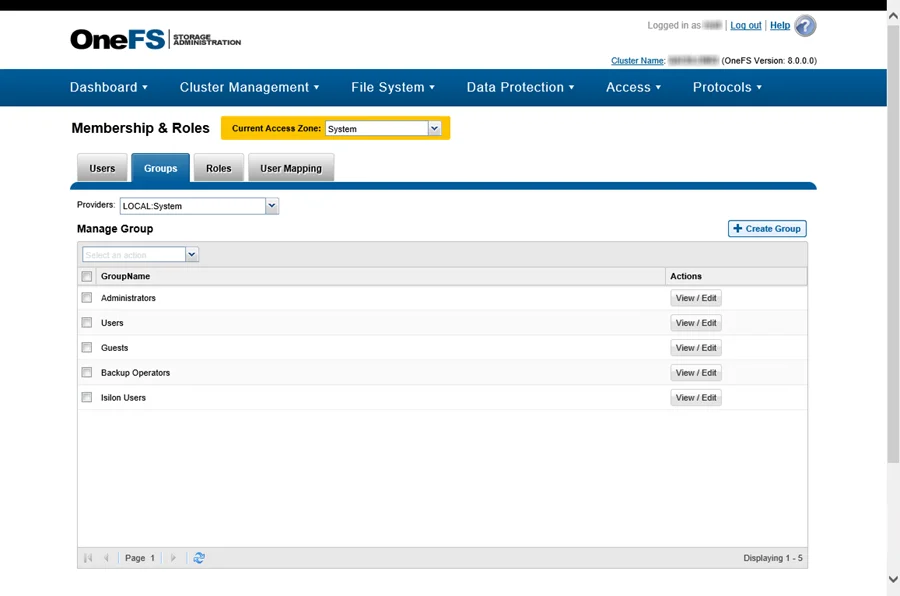Select the Isilon Users group name
This screenshot has width=900, height=596.
point(123,397)
